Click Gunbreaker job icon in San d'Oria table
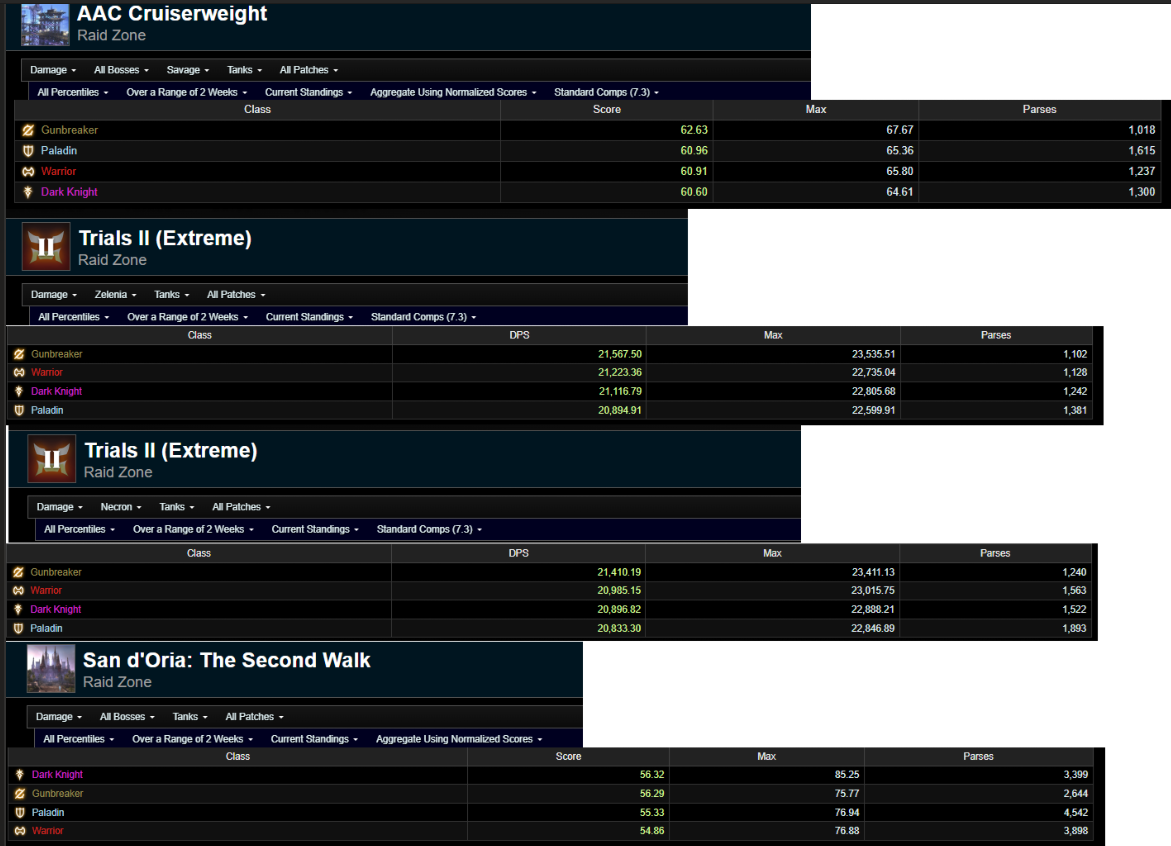This screenshot has width=1171, height=846. pos(20,794)
